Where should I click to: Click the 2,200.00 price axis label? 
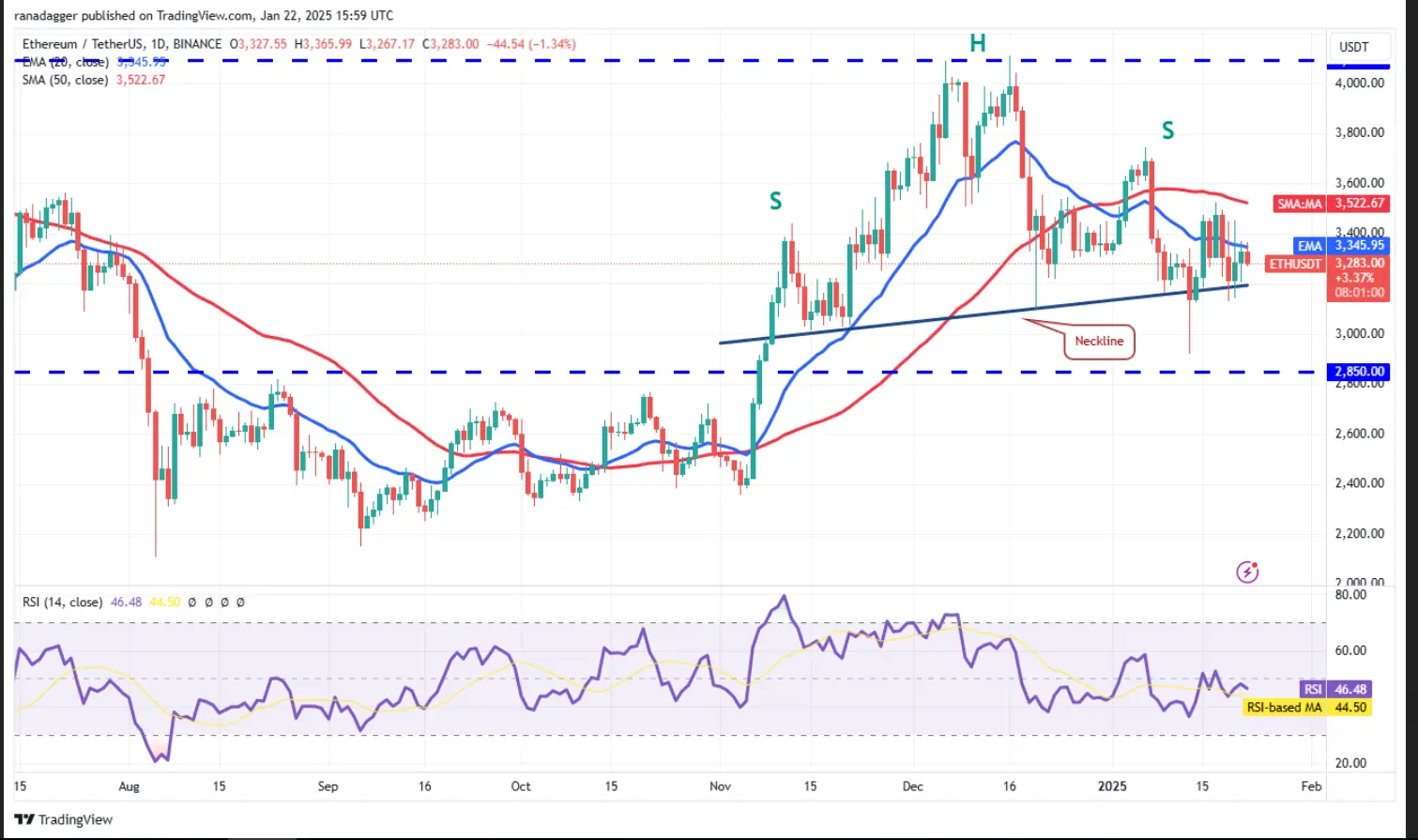coord(1360,533)
